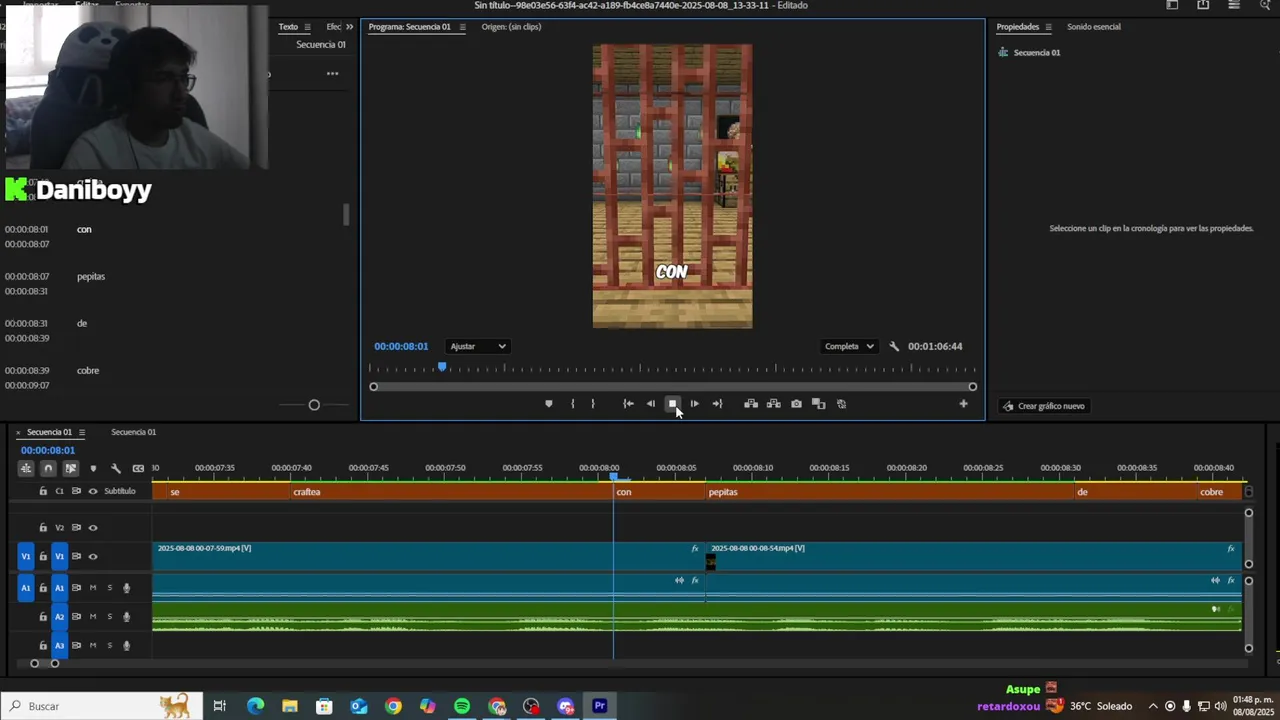1280x720 pixels.
Task: Click the Extract button
Action: coord(773,404)
